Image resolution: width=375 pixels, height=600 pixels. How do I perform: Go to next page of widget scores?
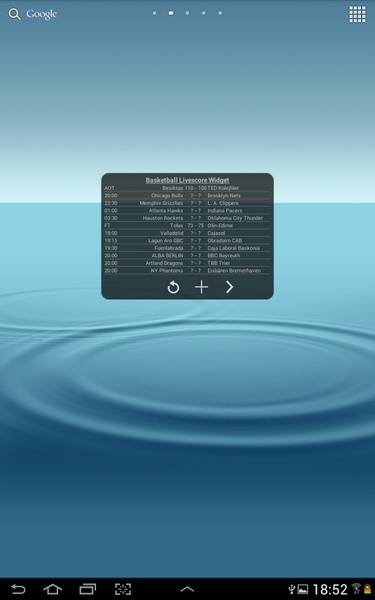click(x=229, y=287)
